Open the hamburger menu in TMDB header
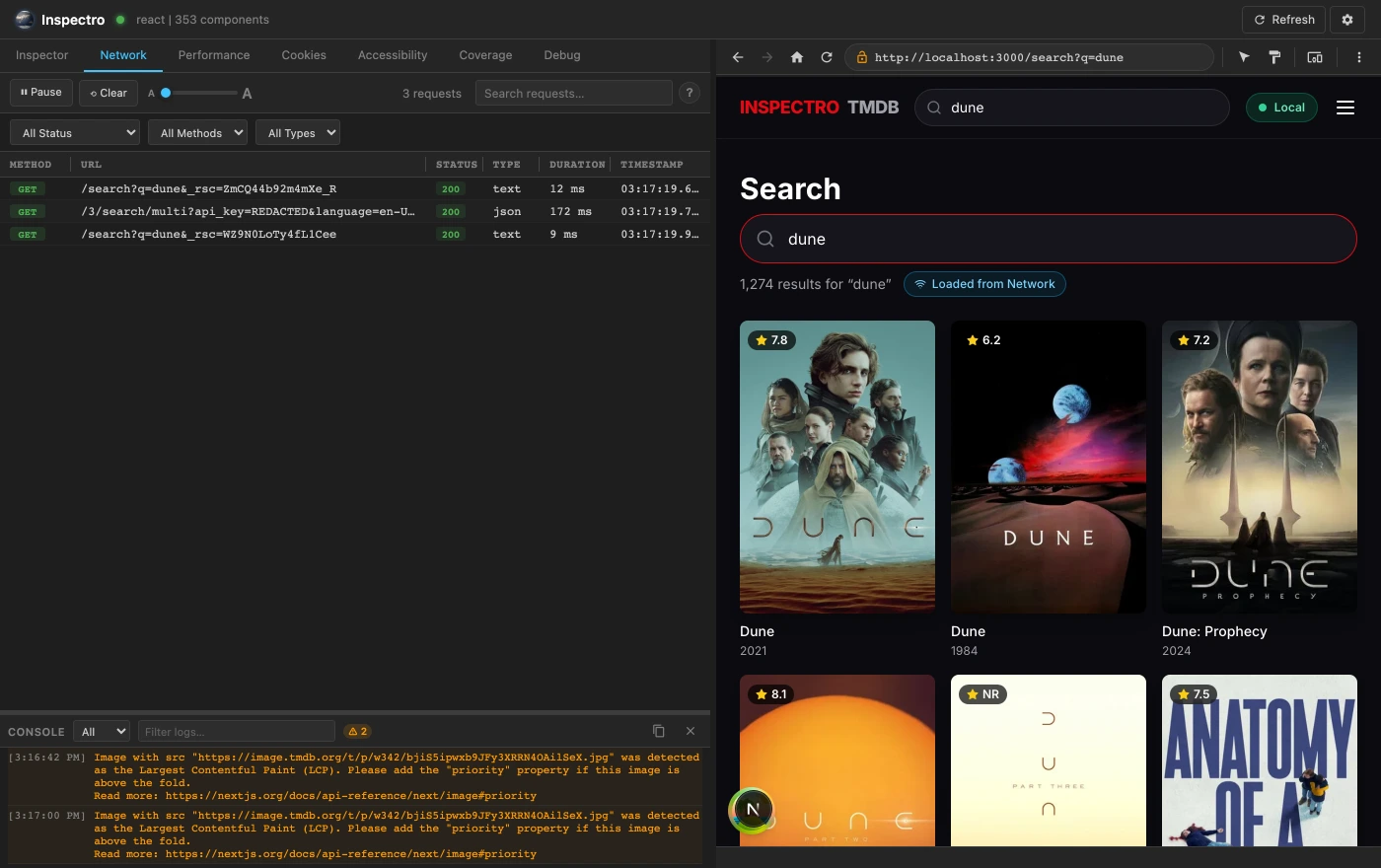This screenshot has height=868, width=1381. point(1345,108)
